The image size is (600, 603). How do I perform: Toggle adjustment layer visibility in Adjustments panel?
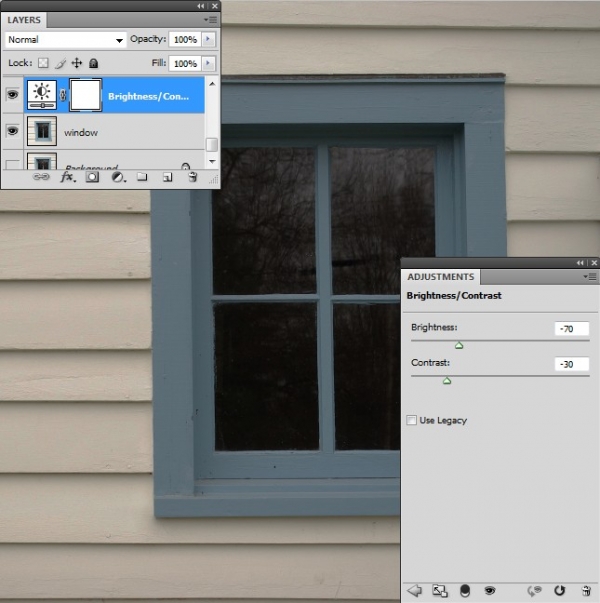tap(489, 590)
